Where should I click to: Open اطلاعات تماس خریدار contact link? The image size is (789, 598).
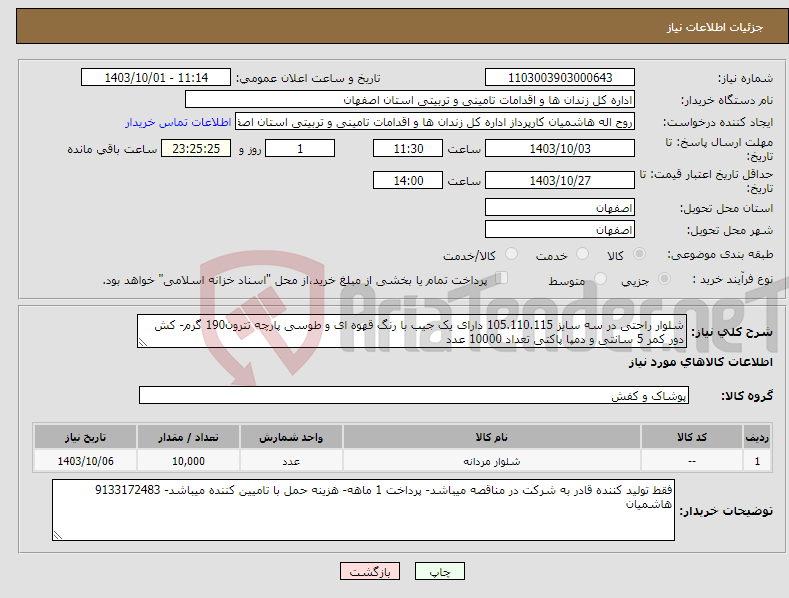coord(178,122)
